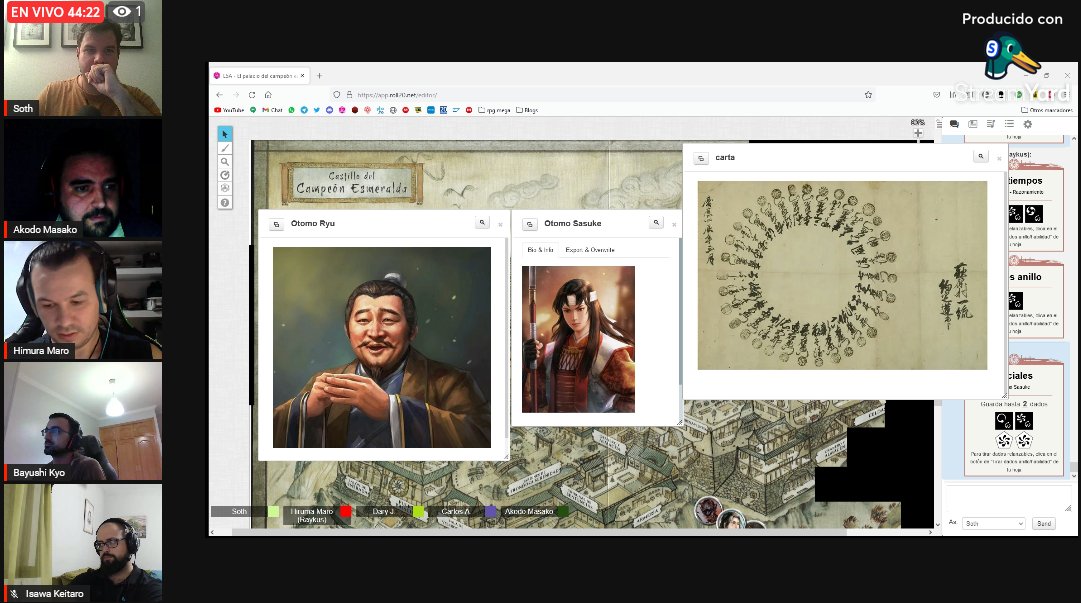Pop out the carta handout window
Screen dimensions: 1081x603
[700, 158]
